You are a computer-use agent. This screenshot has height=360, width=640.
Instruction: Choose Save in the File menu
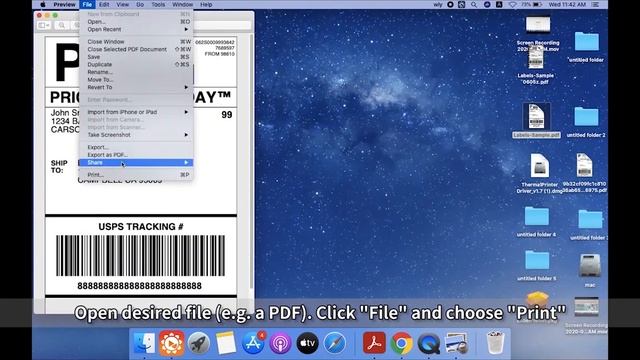[x=136, y=57]
